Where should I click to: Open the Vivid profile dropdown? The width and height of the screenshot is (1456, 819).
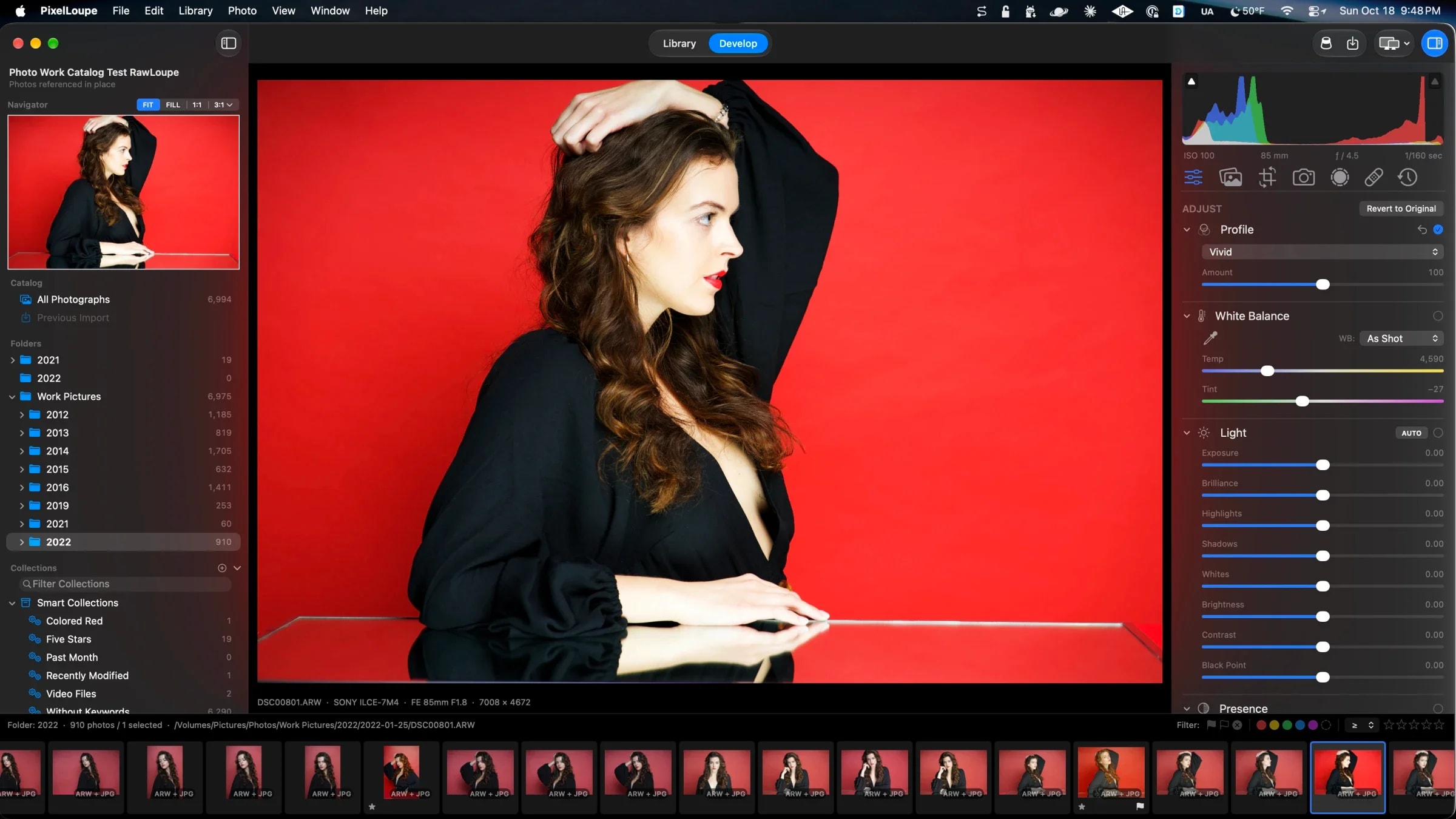pos(1323,252)
